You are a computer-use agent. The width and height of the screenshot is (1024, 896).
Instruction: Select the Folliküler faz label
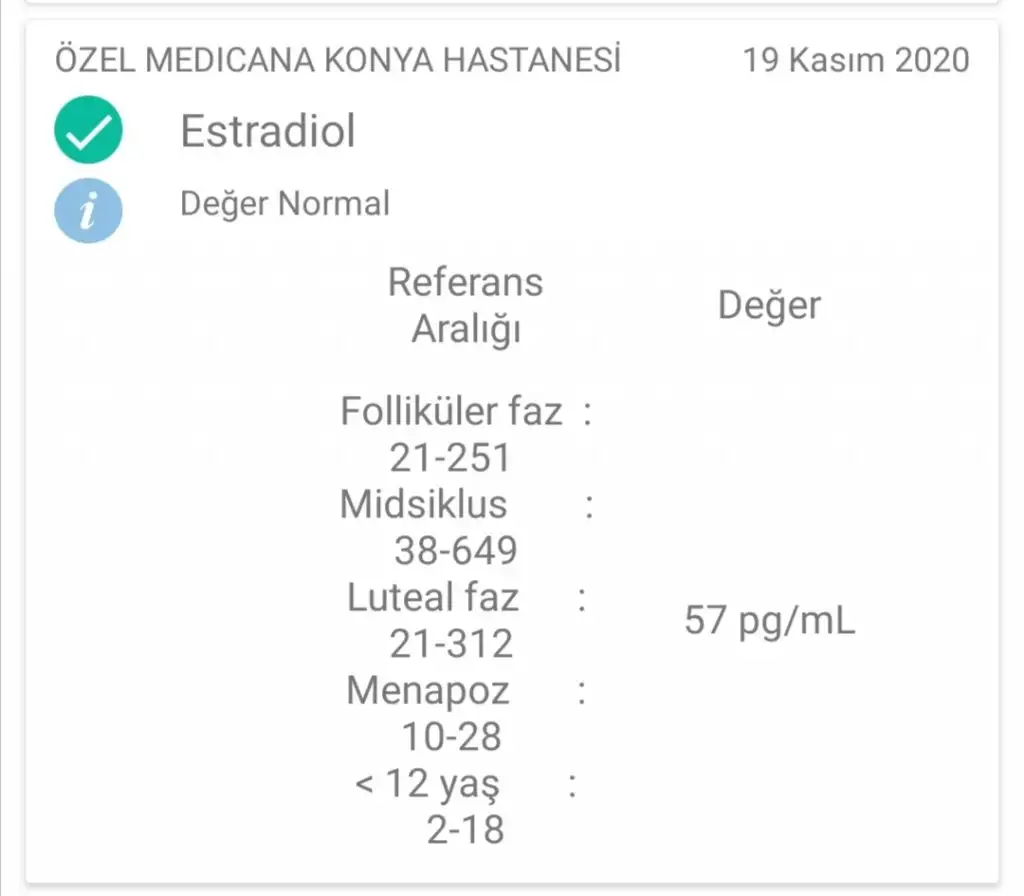(x=451, y=411)
